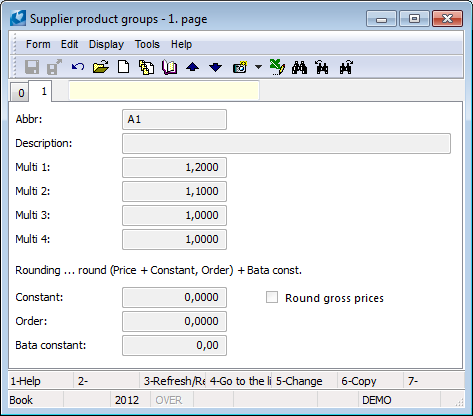The height and width of the screenshot is (416, 473).
Task: Click the Copy record documents icon
Action: pyautogui.click(x=146, y=67)
